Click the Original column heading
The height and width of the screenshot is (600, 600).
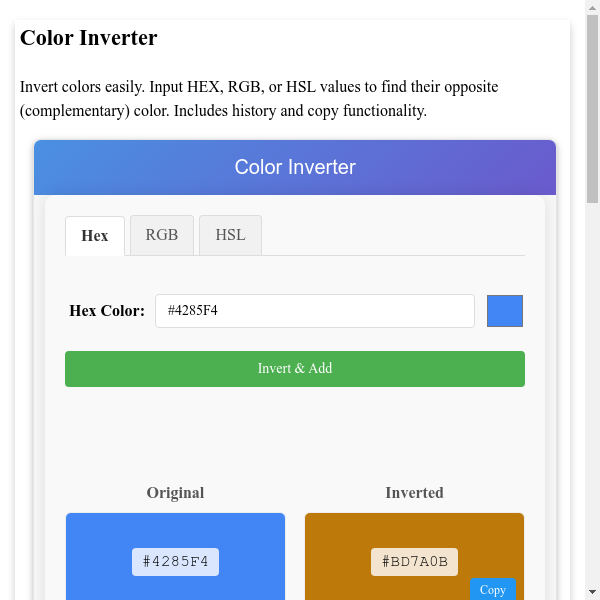coord(175,492)
